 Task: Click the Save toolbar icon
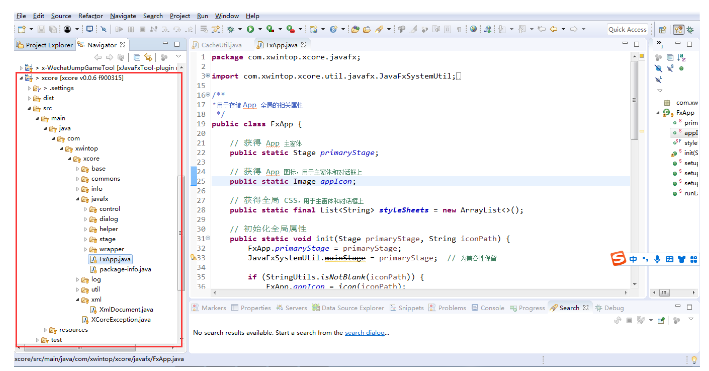tap(41, 29)
